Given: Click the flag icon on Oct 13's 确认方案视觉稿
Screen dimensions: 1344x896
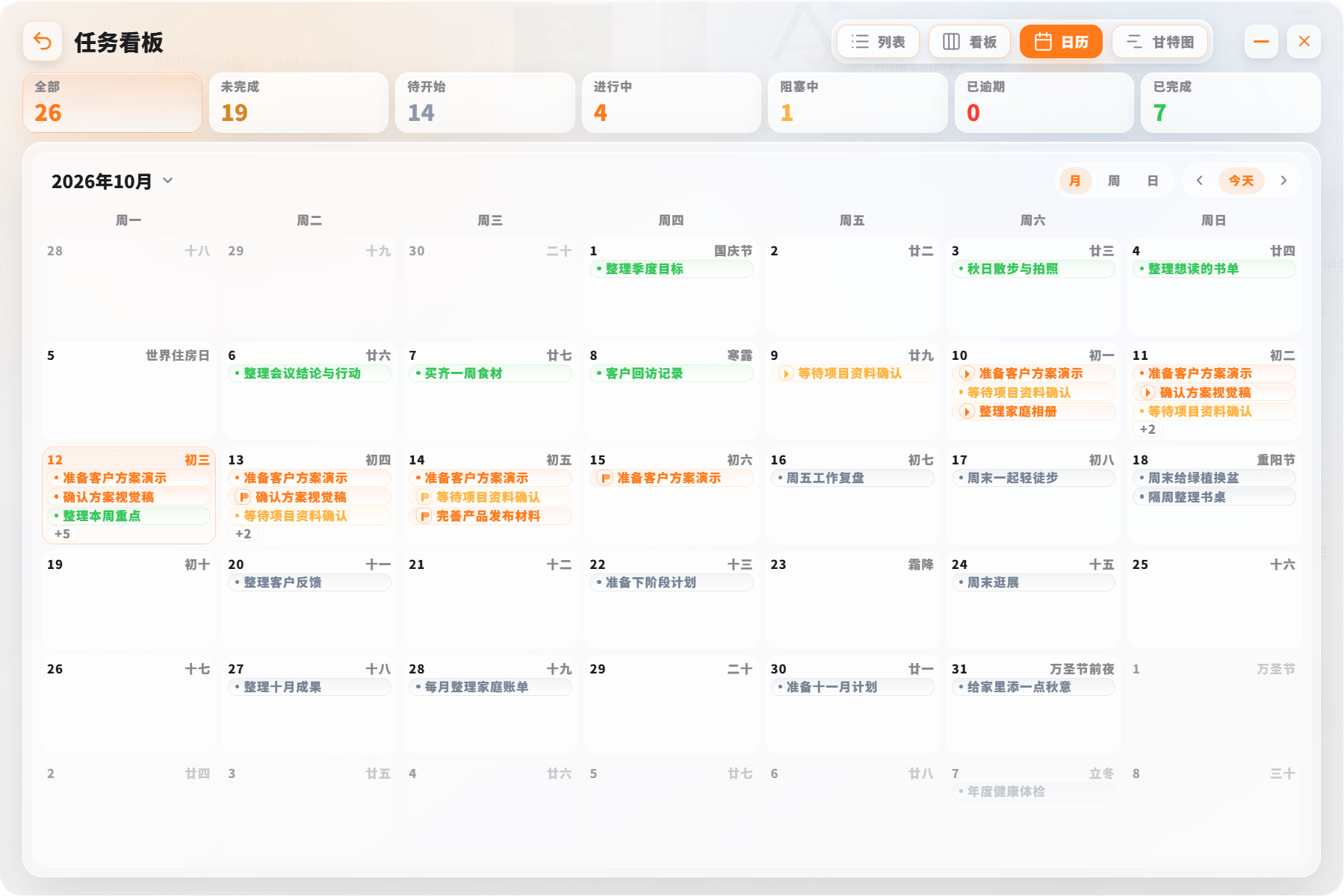Looking at the screenshot, I should pos(244,497).
